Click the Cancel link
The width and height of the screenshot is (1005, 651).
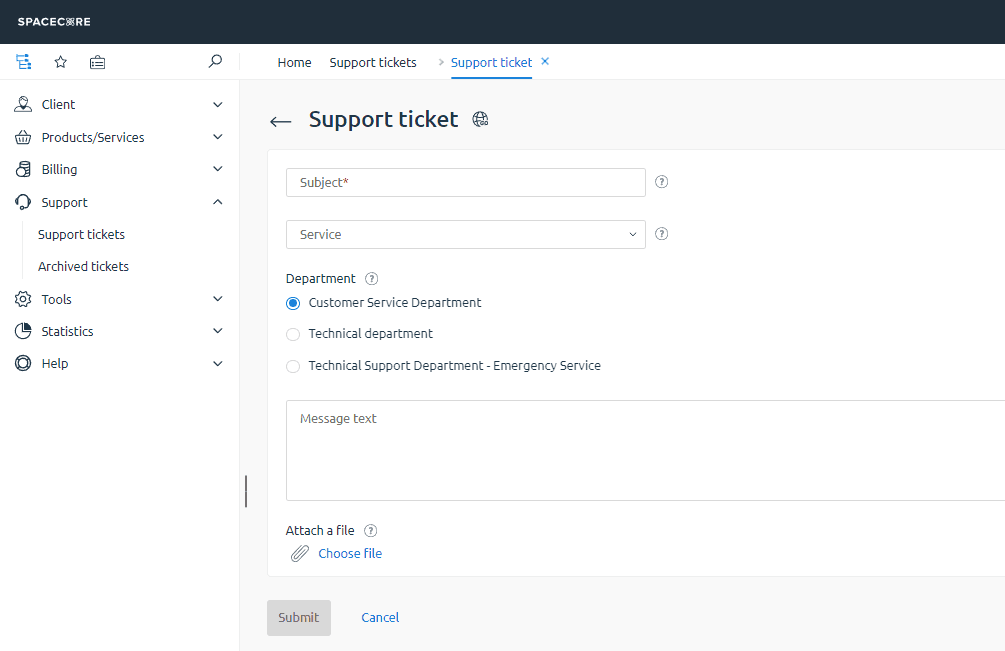pyautogui.click(x=380, y=618)
